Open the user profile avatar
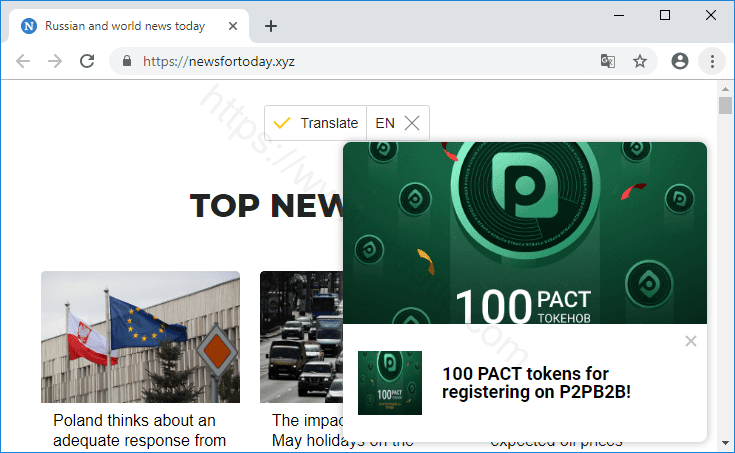The width and height of the screenshot is (735, 453). click(x=680, y=61)
